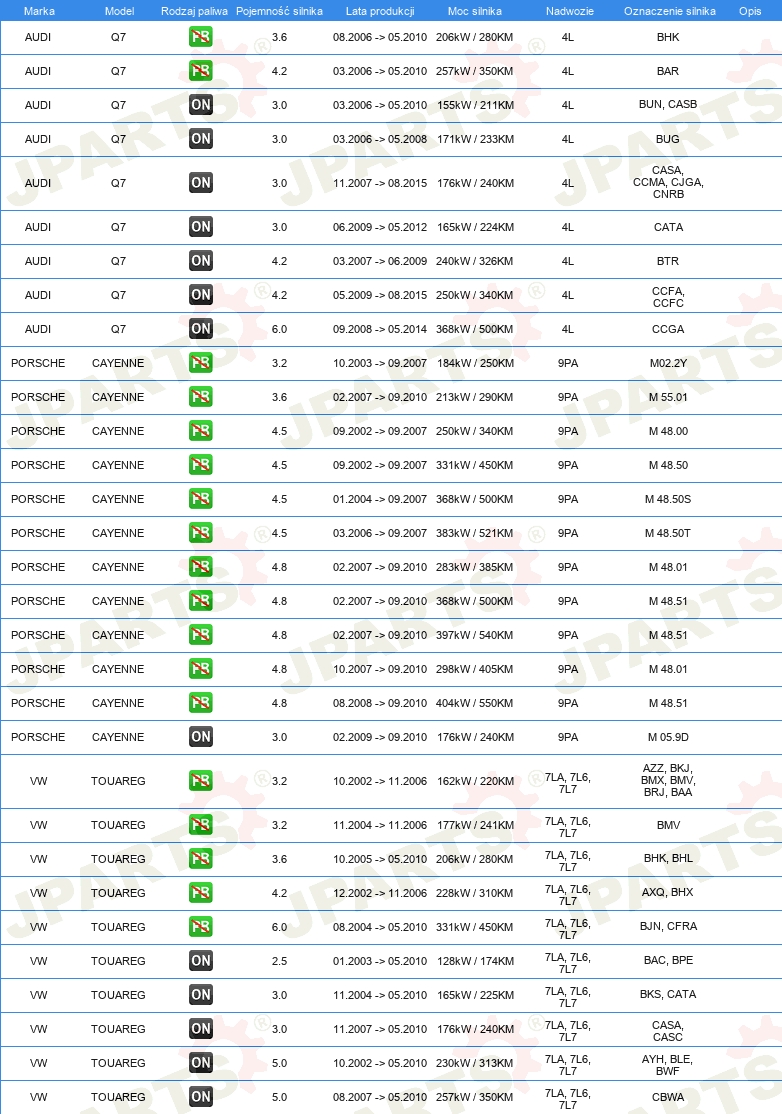Click the petrol icon in the BJN, CFRA row
The width and height of the screenshot is (782, 1114).
(201, 927)
